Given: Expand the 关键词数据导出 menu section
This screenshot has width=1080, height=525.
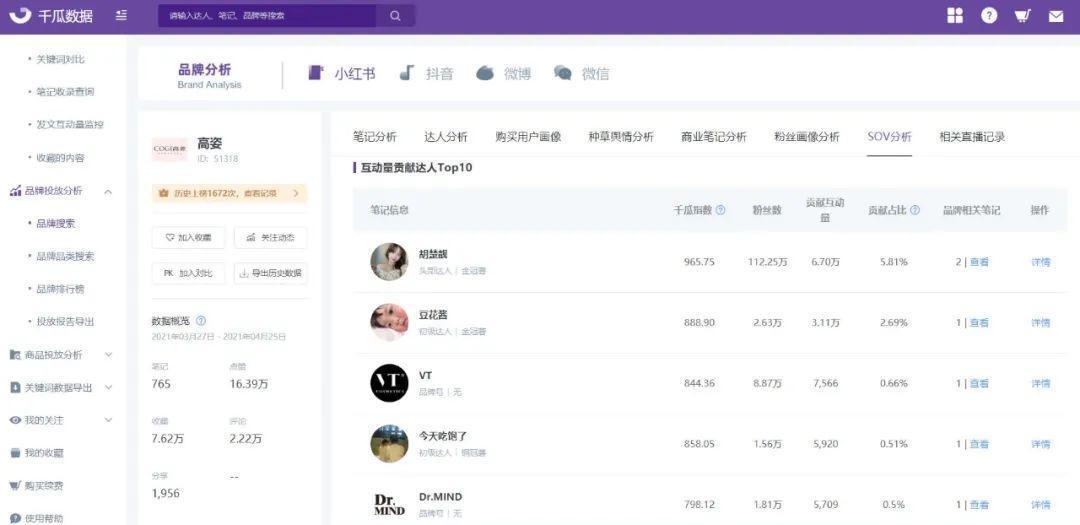Looking at the screenshot, I should 108,387.
